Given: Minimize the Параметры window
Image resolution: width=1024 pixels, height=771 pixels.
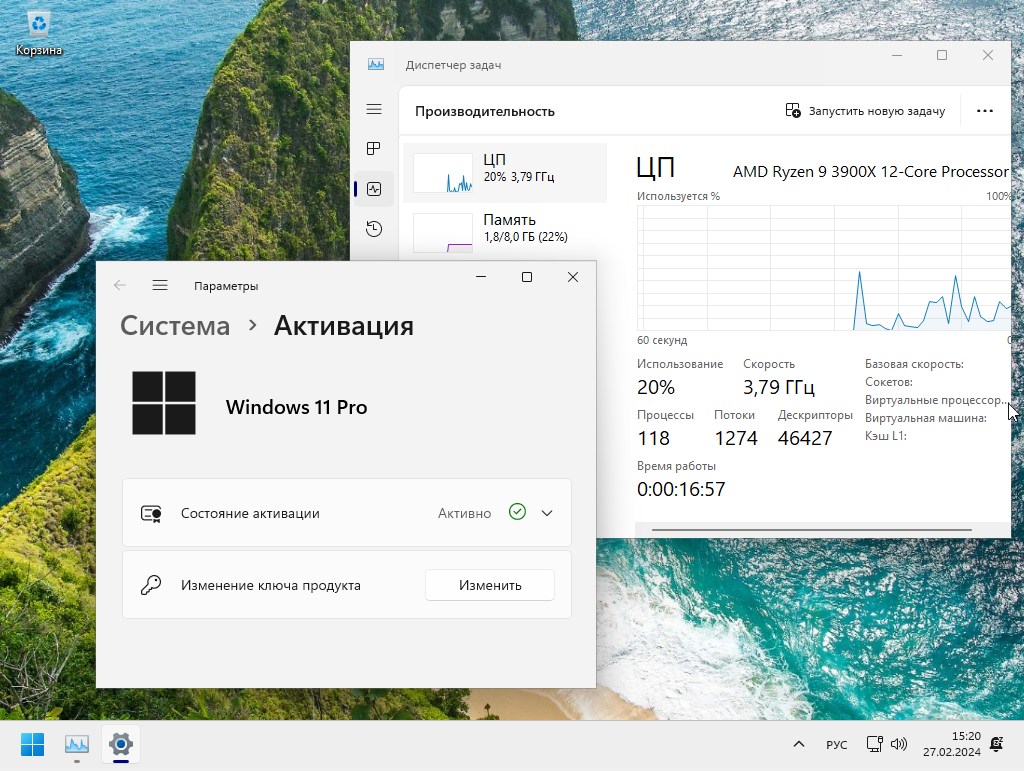Looking at the screenshot, I should pos(481,277).
